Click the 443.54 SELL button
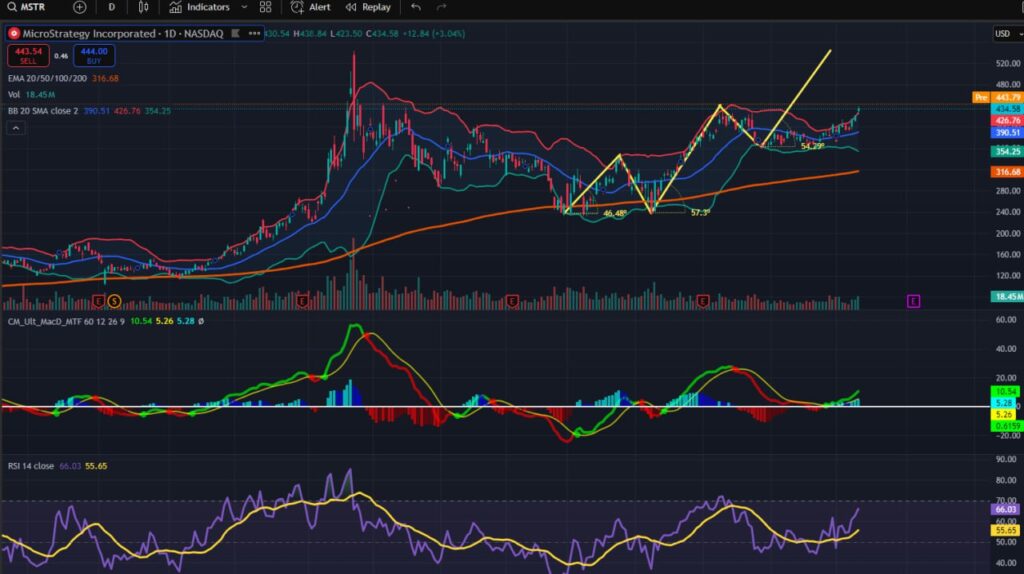Viewport: 1024px width, 574px height. tap(28, 56)
